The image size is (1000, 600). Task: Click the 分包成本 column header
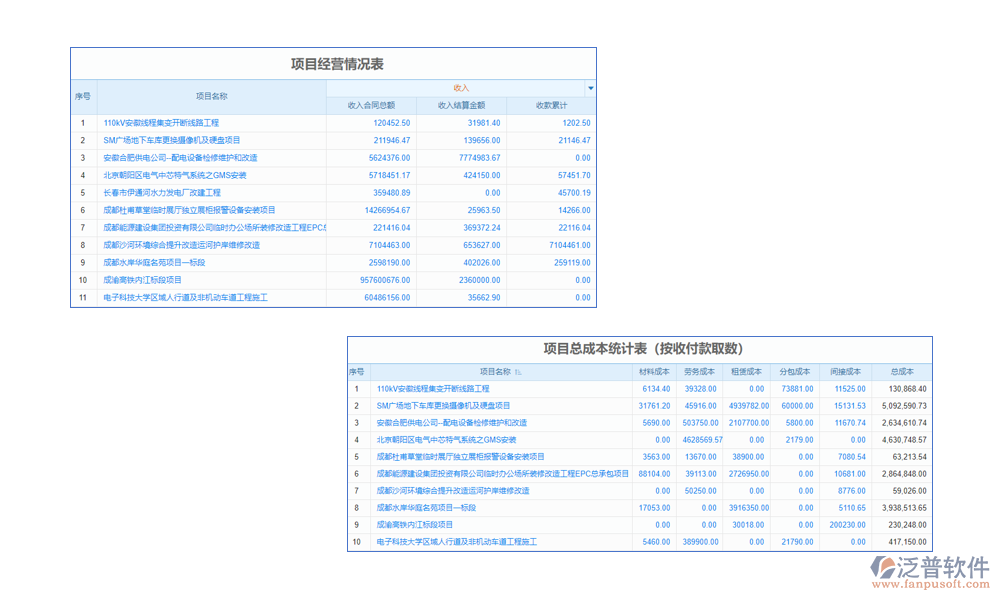796,371
